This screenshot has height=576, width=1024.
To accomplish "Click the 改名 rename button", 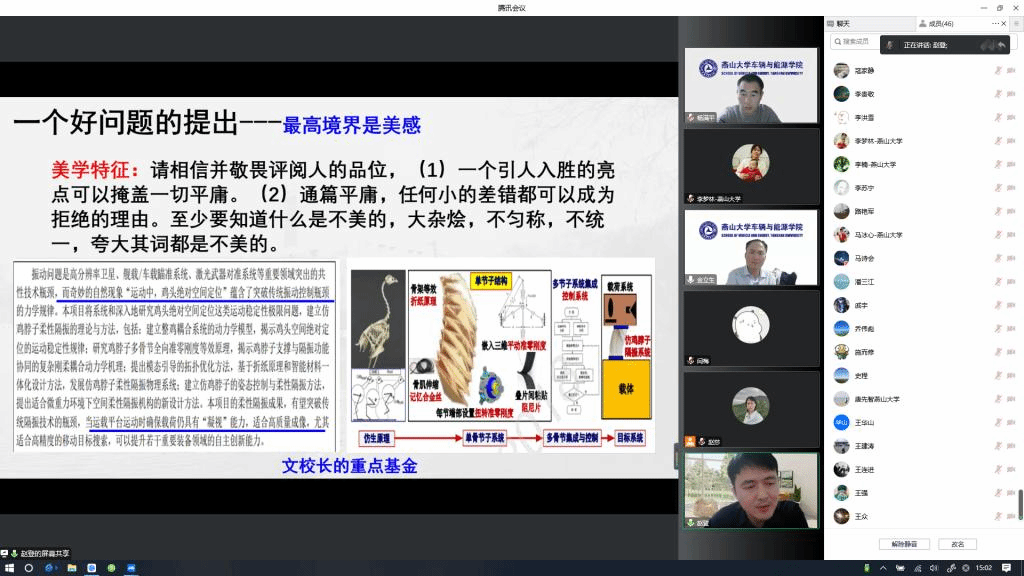I will coord(957,544).
